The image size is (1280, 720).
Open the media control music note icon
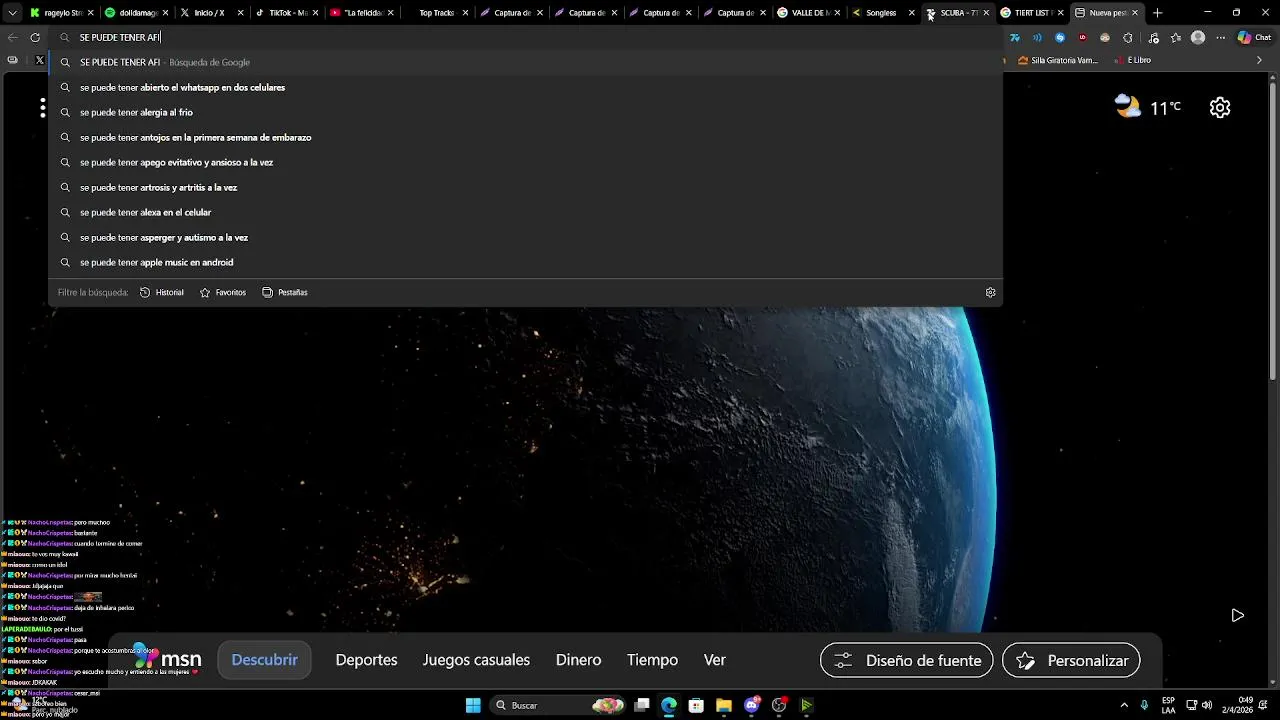(1153, 38)
